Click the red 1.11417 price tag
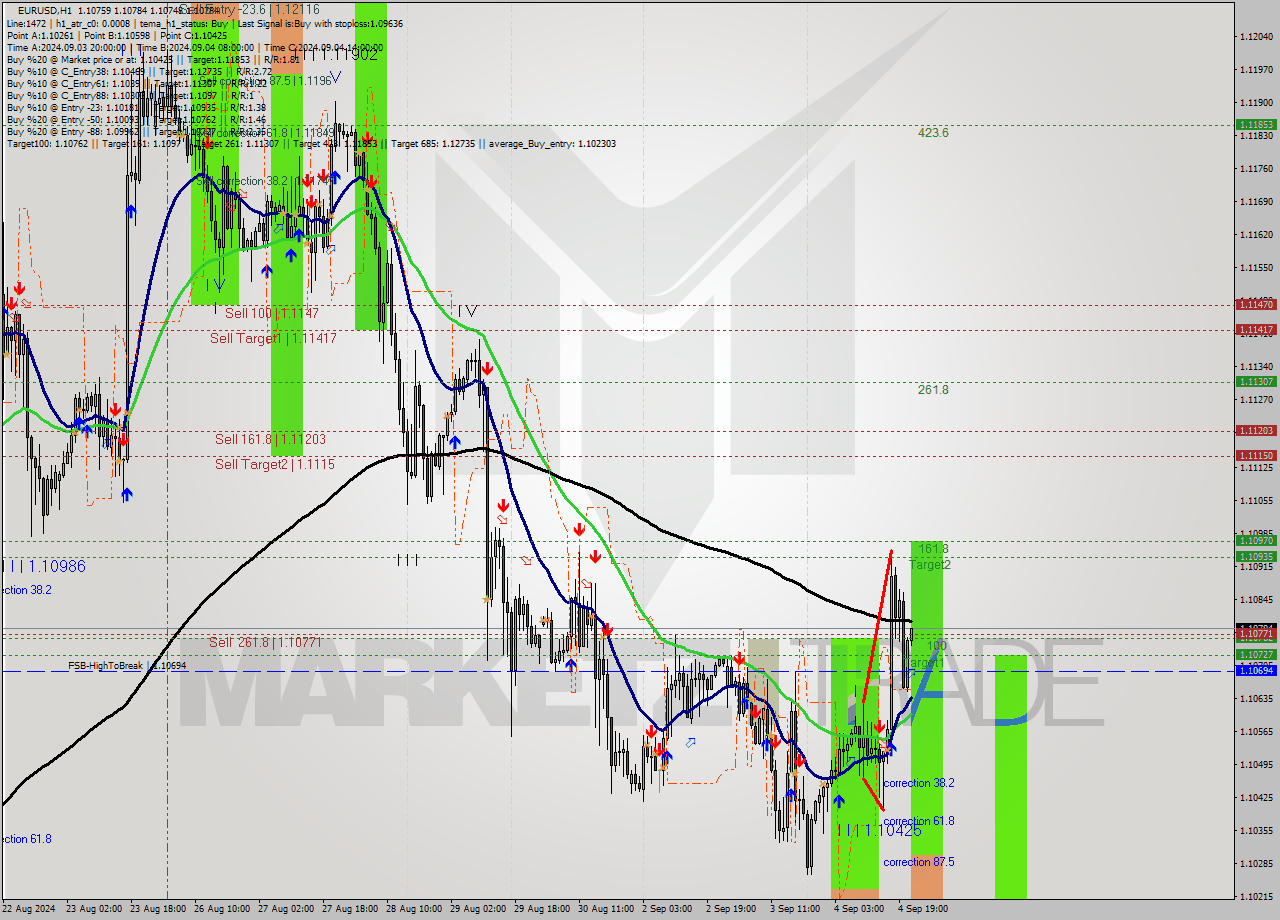 (1256, 329)
